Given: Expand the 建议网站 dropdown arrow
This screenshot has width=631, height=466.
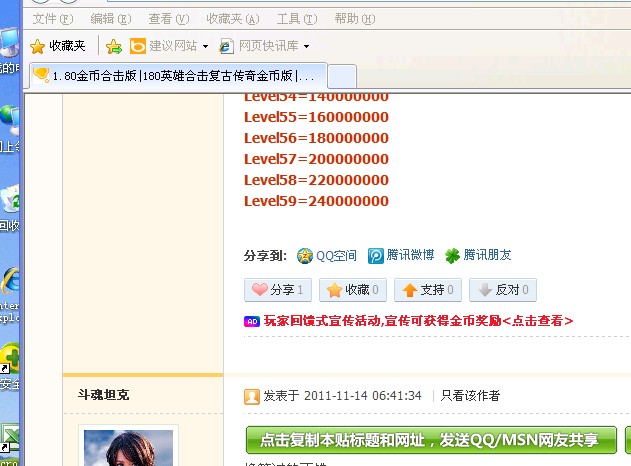Looking at the screenshot, I should coord(205,46).
